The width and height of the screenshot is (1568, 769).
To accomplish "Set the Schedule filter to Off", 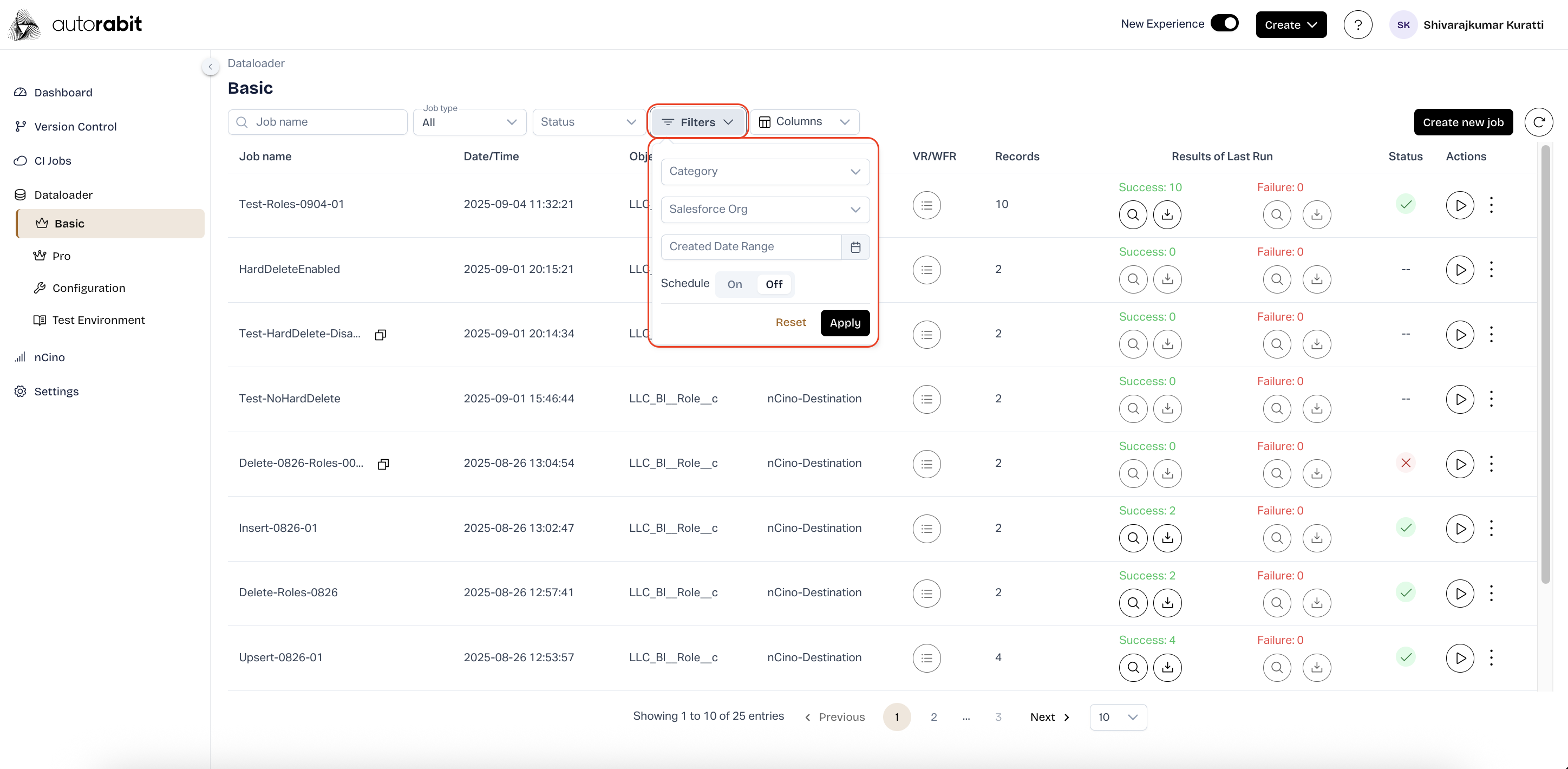I will [x=774, y=284].
